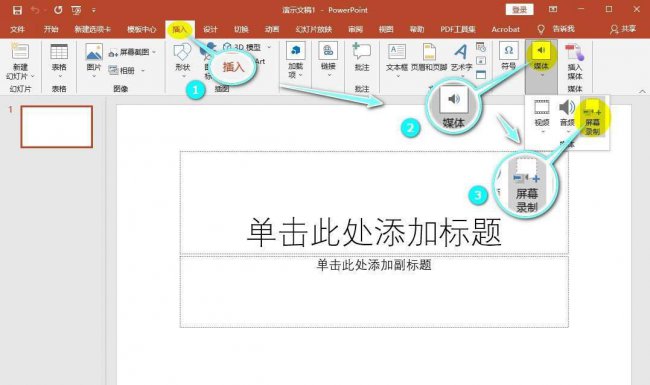Expand the 形状 dropdown arrow

pyautogui.click(x=183, y=76)
